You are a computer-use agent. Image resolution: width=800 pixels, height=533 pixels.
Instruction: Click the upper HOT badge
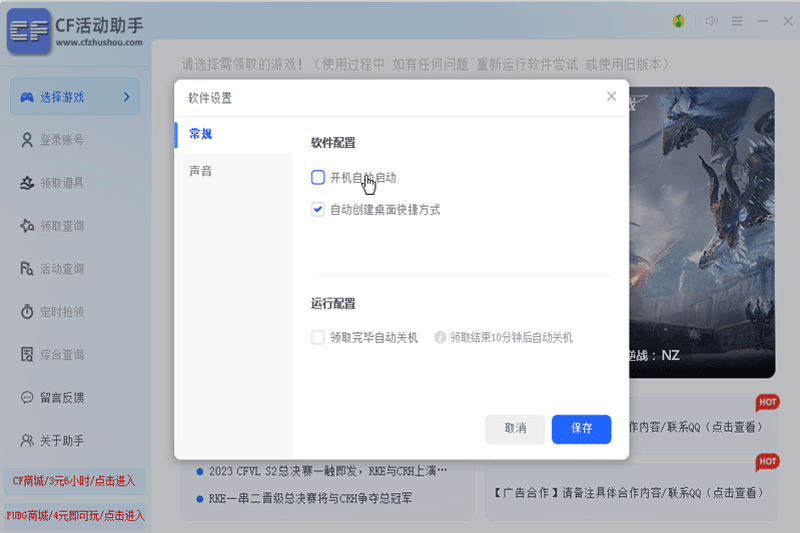click(x=767, y=403)
